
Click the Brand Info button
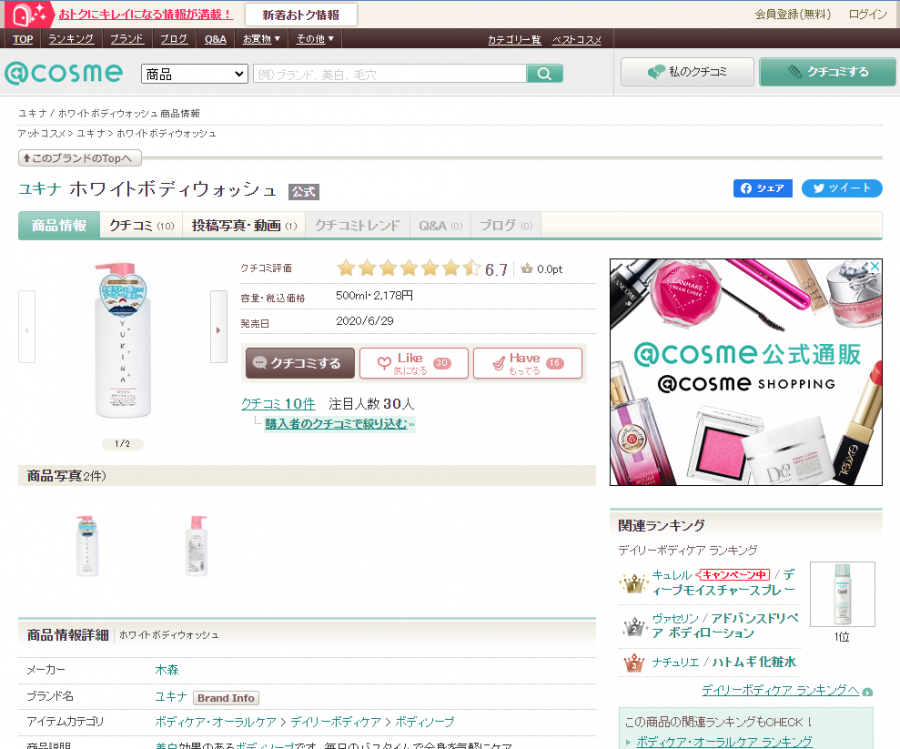click(226, 698)
